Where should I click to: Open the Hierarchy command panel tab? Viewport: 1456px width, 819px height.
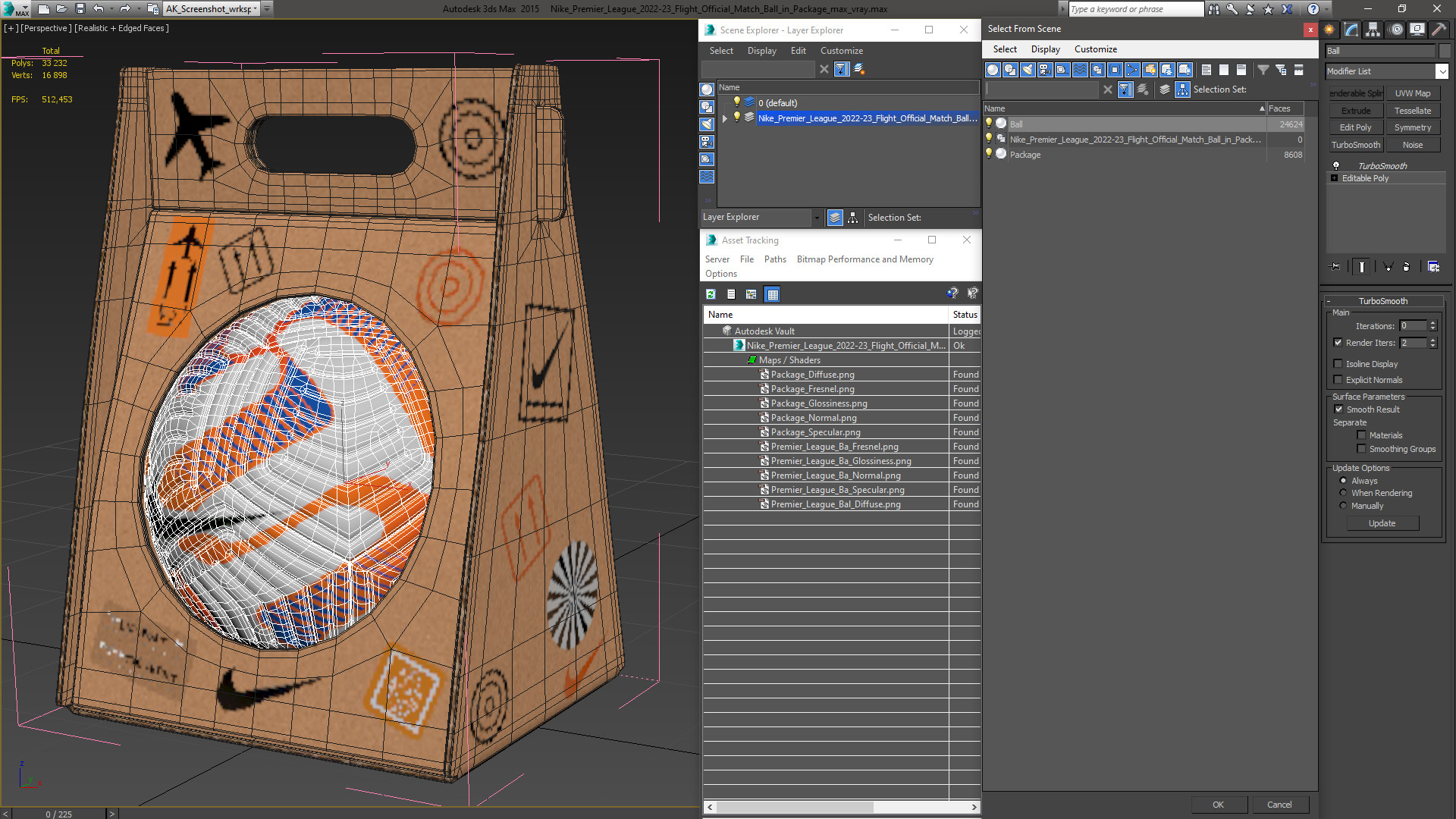(1373, 30)
